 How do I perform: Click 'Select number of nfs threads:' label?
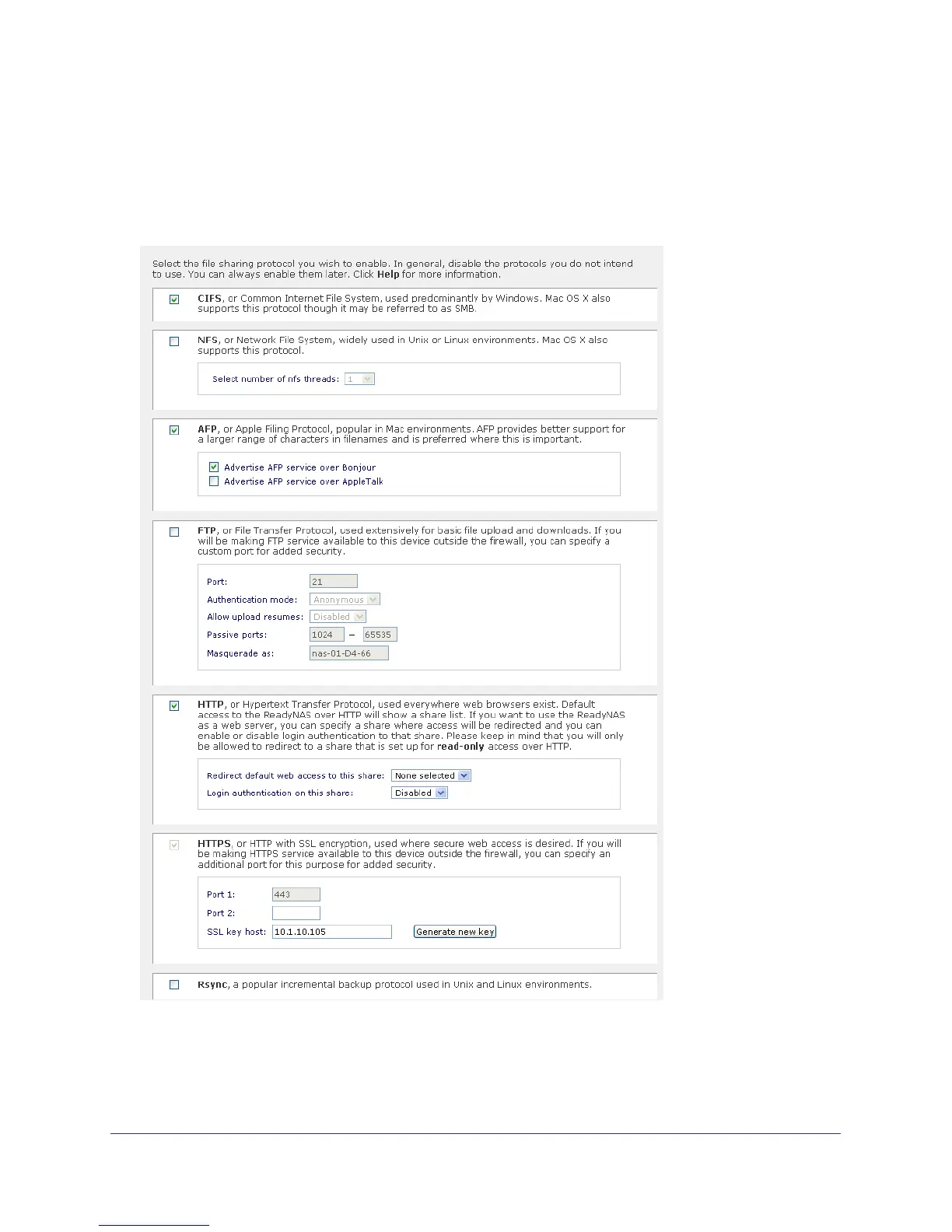276,380
